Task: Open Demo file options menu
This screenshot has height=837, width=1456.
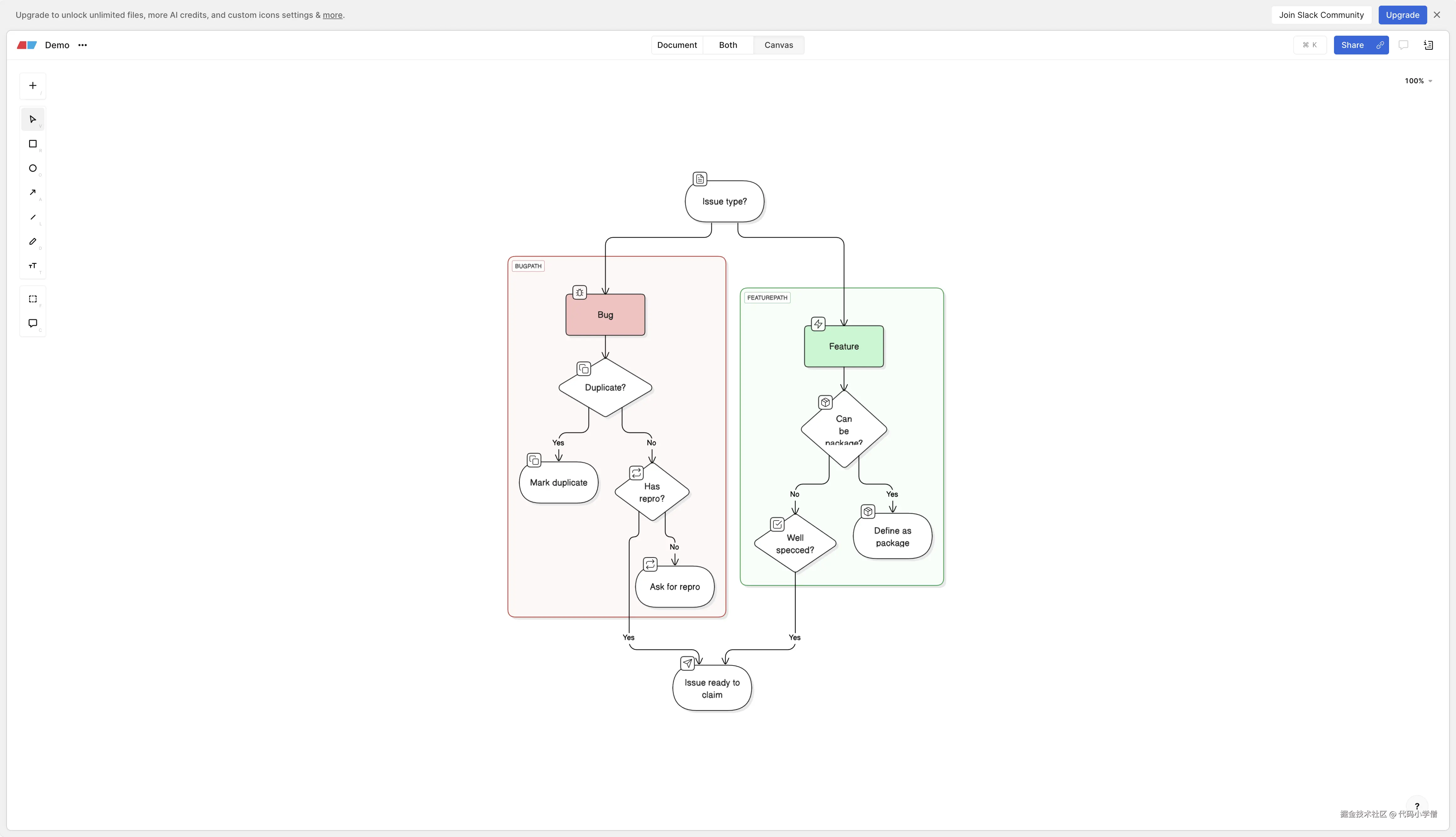Action: click(83, 45)
